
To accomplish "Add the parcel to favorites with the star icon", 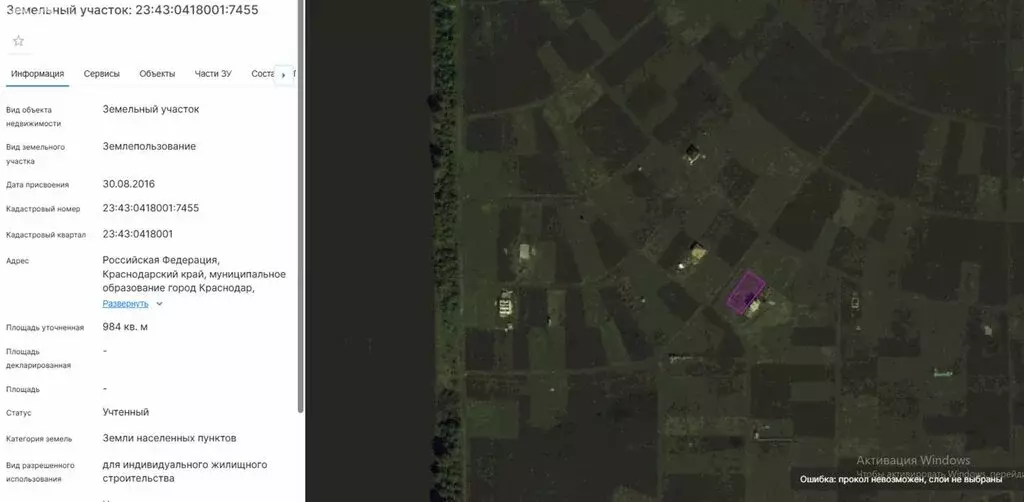I will pyautogui.click(x=18, y=41).
